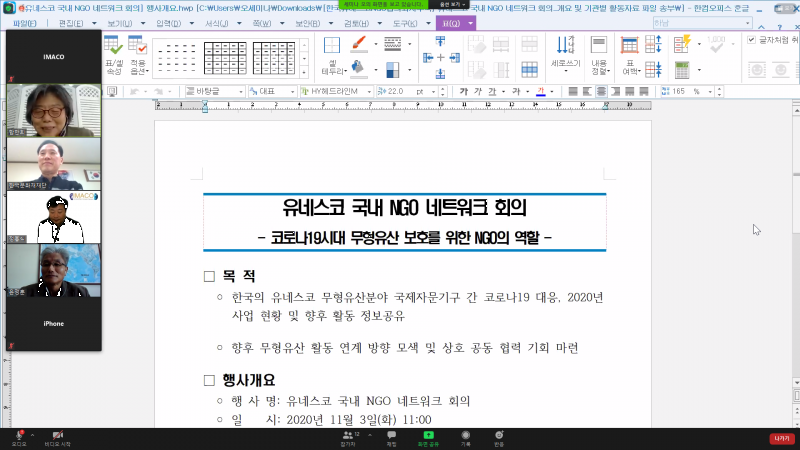
Task: Open Zoom participants (참가자) panel
Action: click(348, 438)
